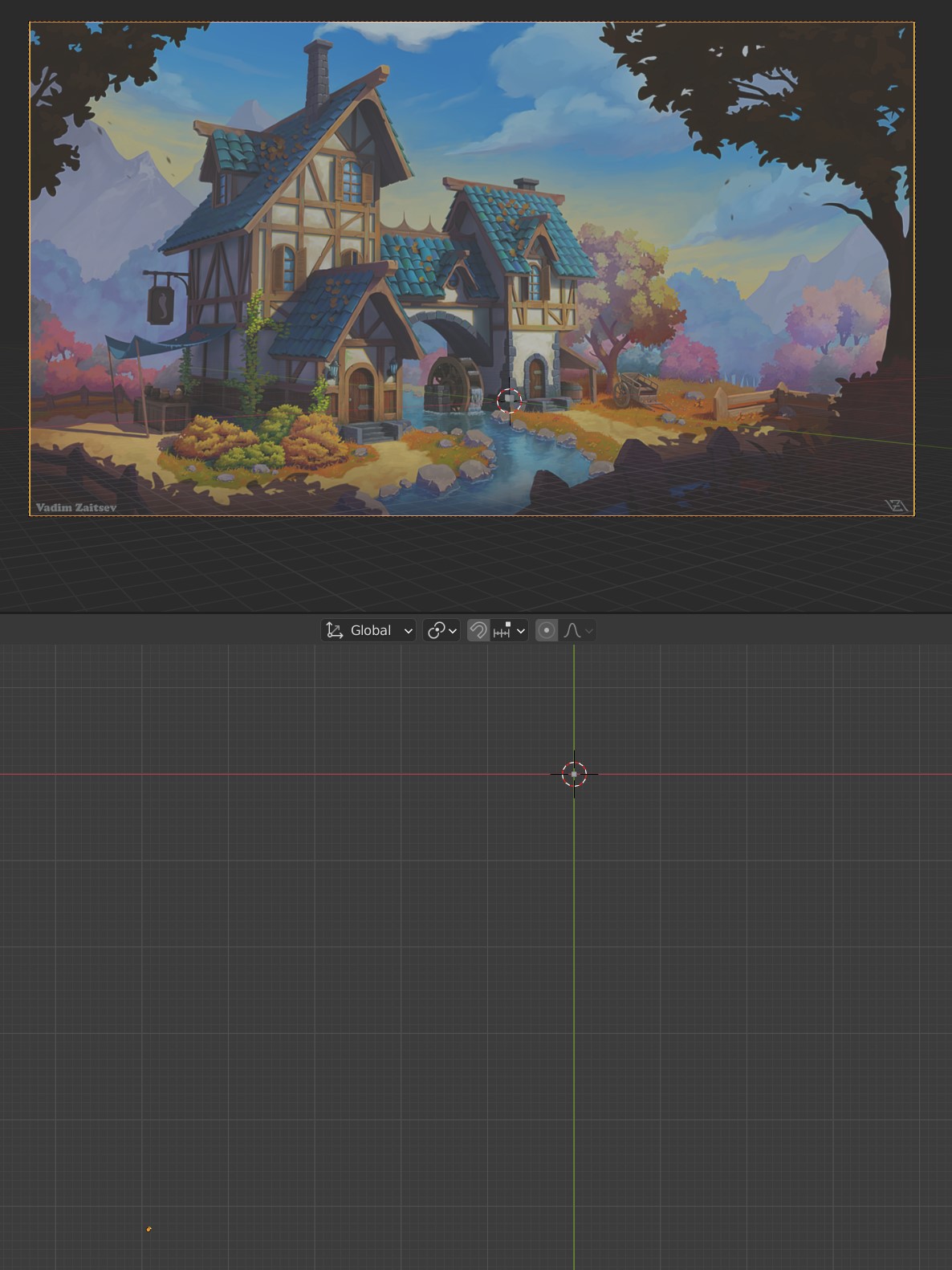Open the transform pivot point dropdown
Screen dimensions: 952x1270
coord(441,630)
